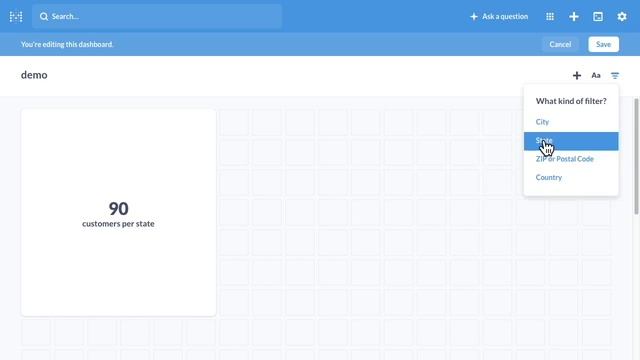Click the search magnifier icon
This screenshot has height=360, width=640.
point(44,17)
